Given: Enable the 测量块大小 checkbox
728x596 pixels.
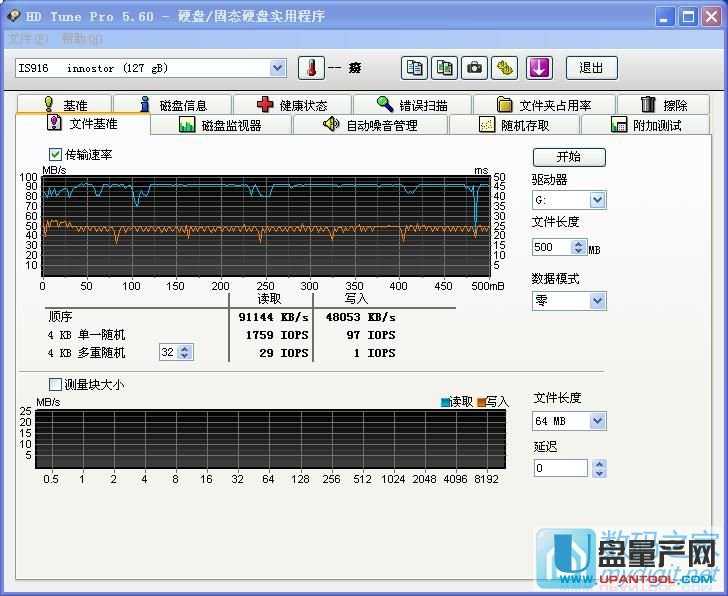Looking at the screenshot, I should (x=56, y=385).
